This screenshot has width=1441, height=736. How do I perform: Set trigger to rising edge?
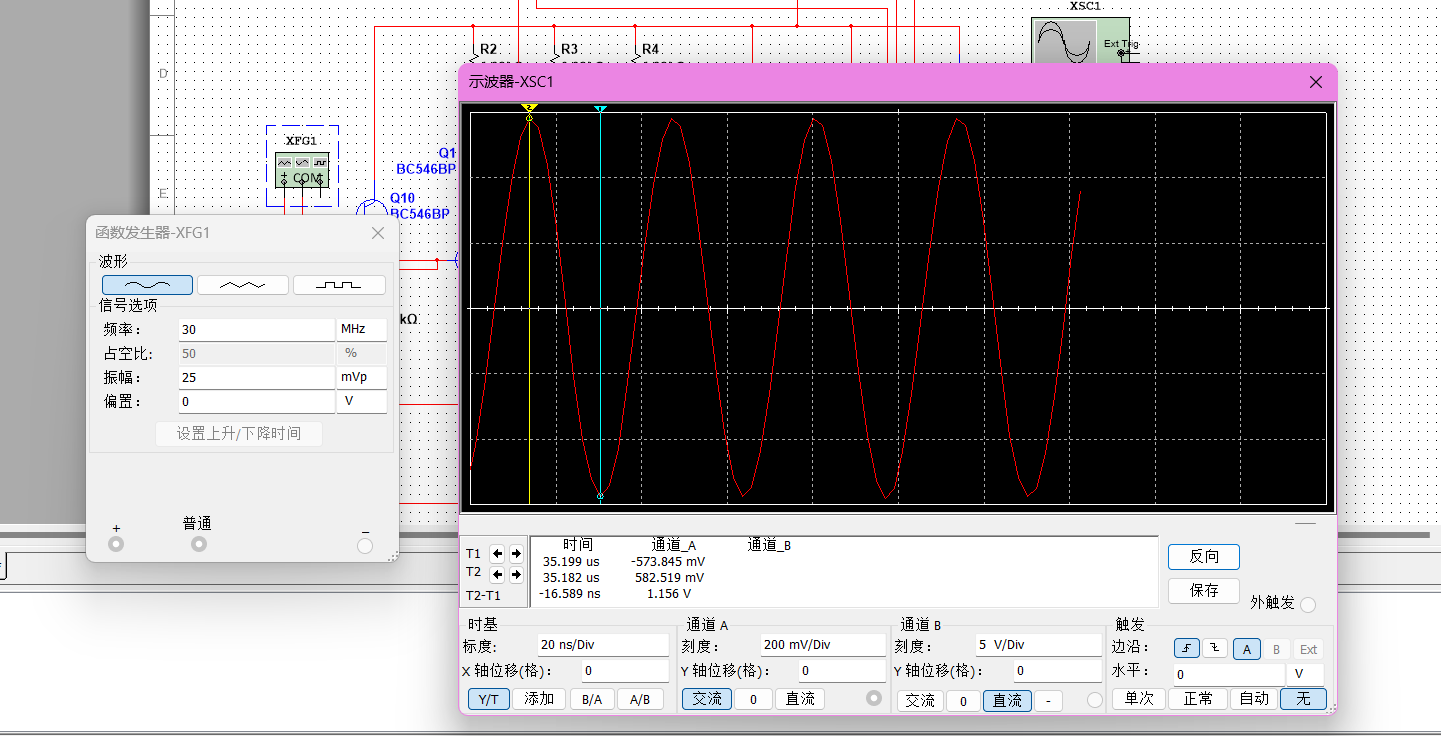click(x=1186, y=649)
